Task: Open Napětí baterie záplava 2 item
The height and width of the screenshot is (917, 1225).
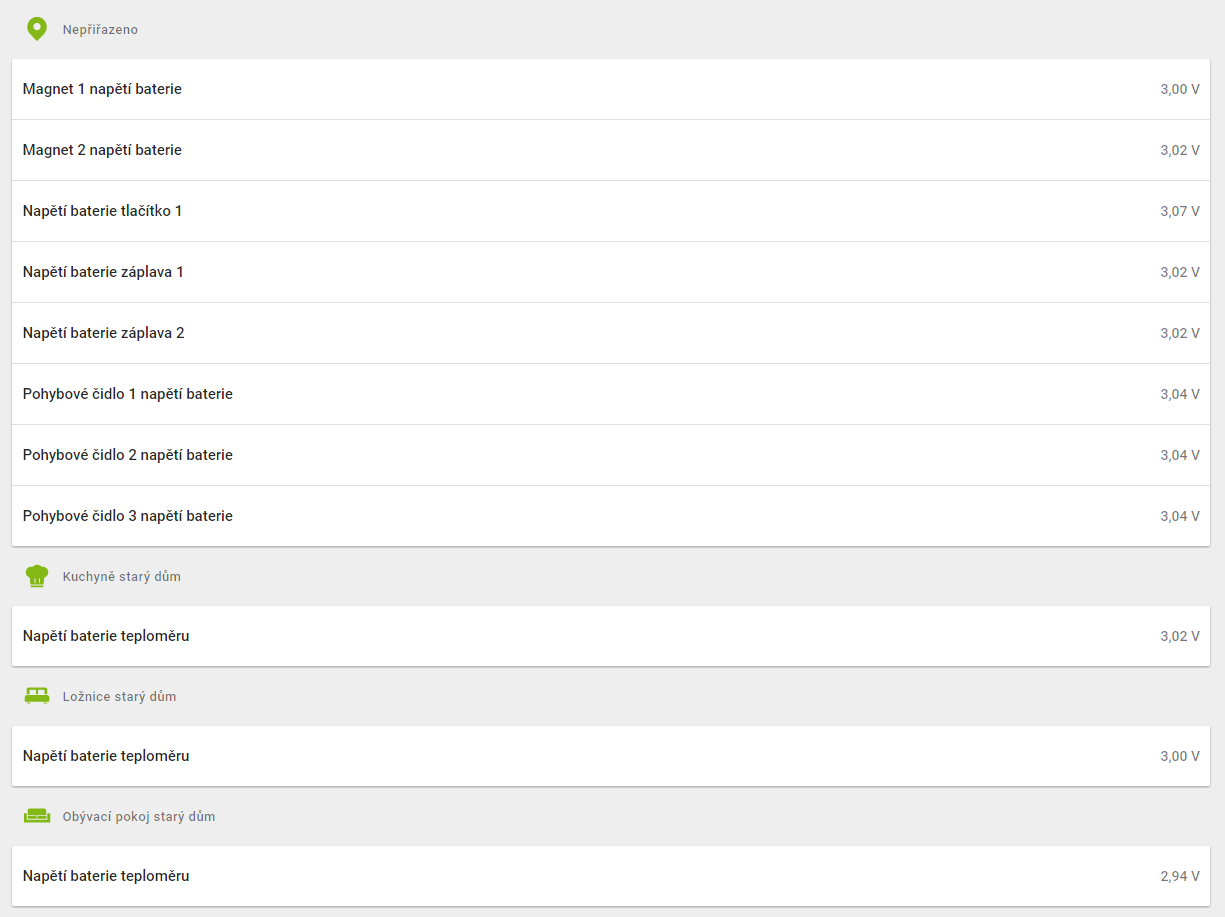Action: click(611, 333)
